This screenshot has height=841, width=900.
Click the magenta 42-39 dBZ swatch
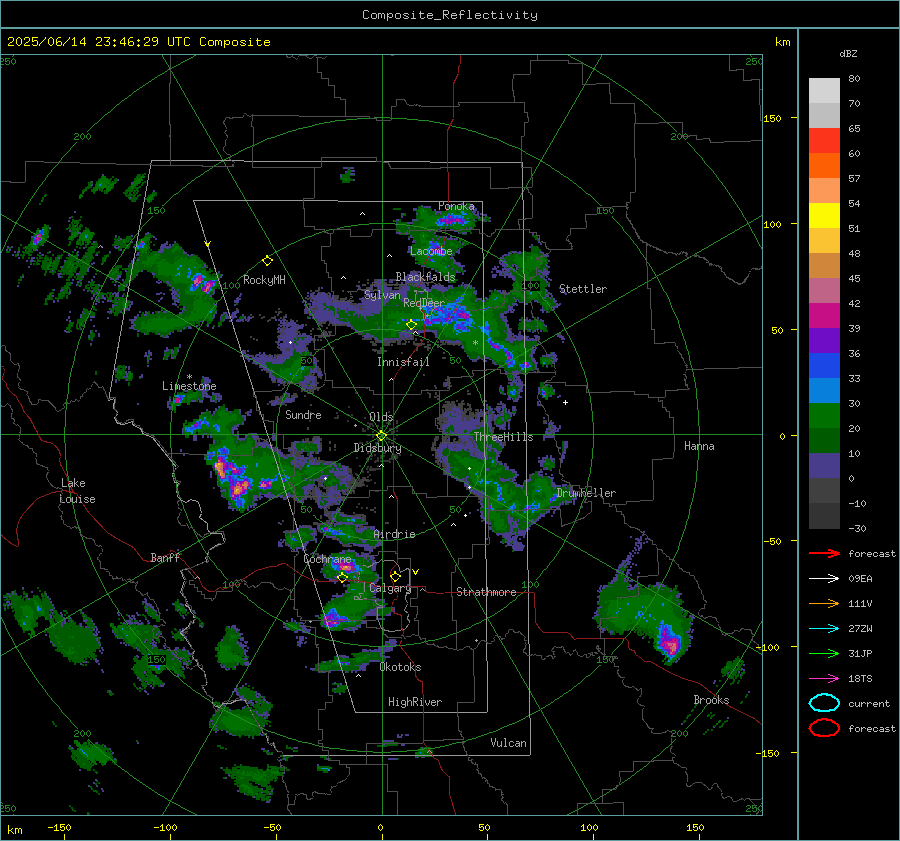[x=824, y=316]
